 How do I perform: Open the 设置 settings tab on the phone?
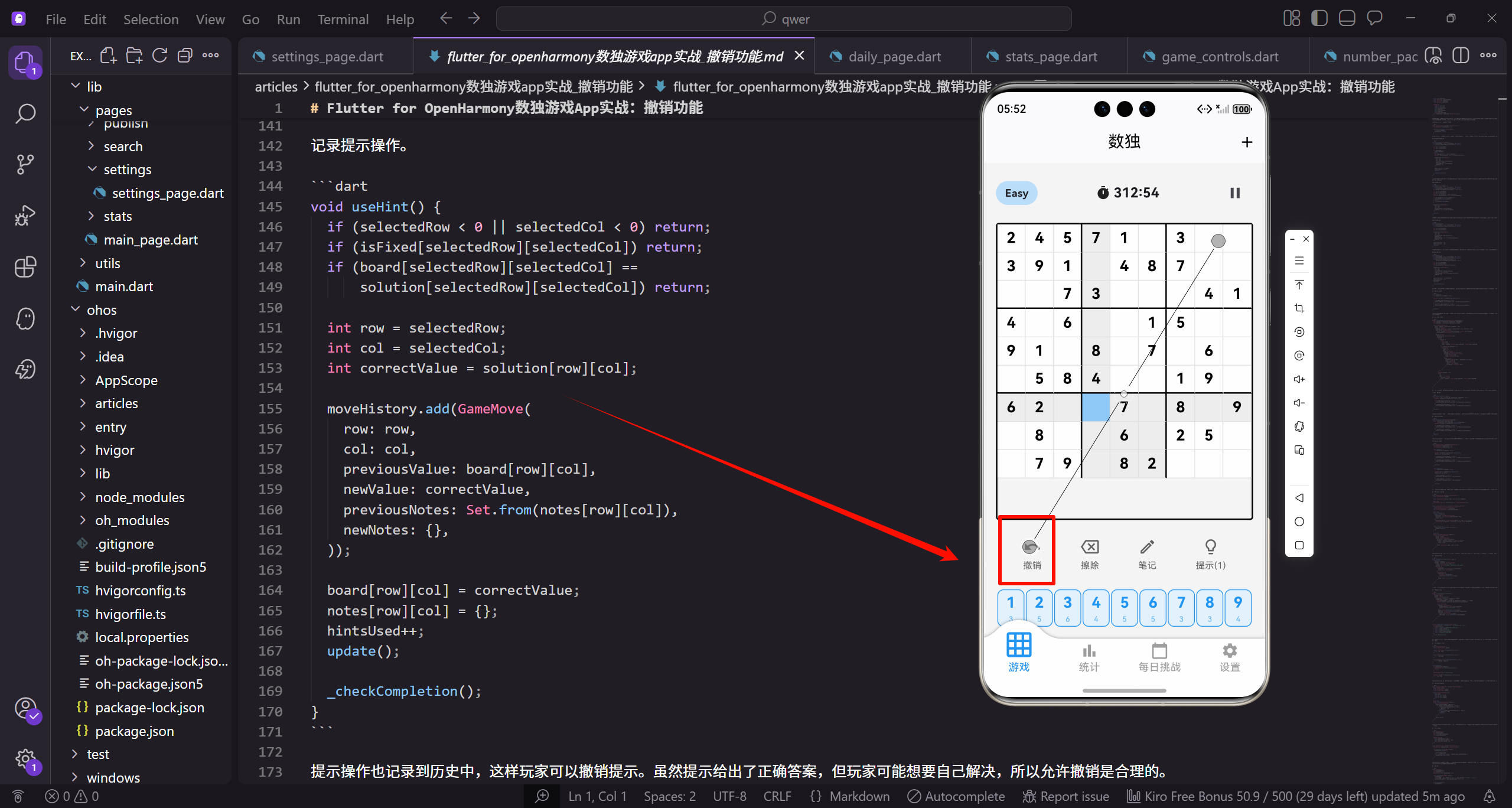pos(1230,657)
